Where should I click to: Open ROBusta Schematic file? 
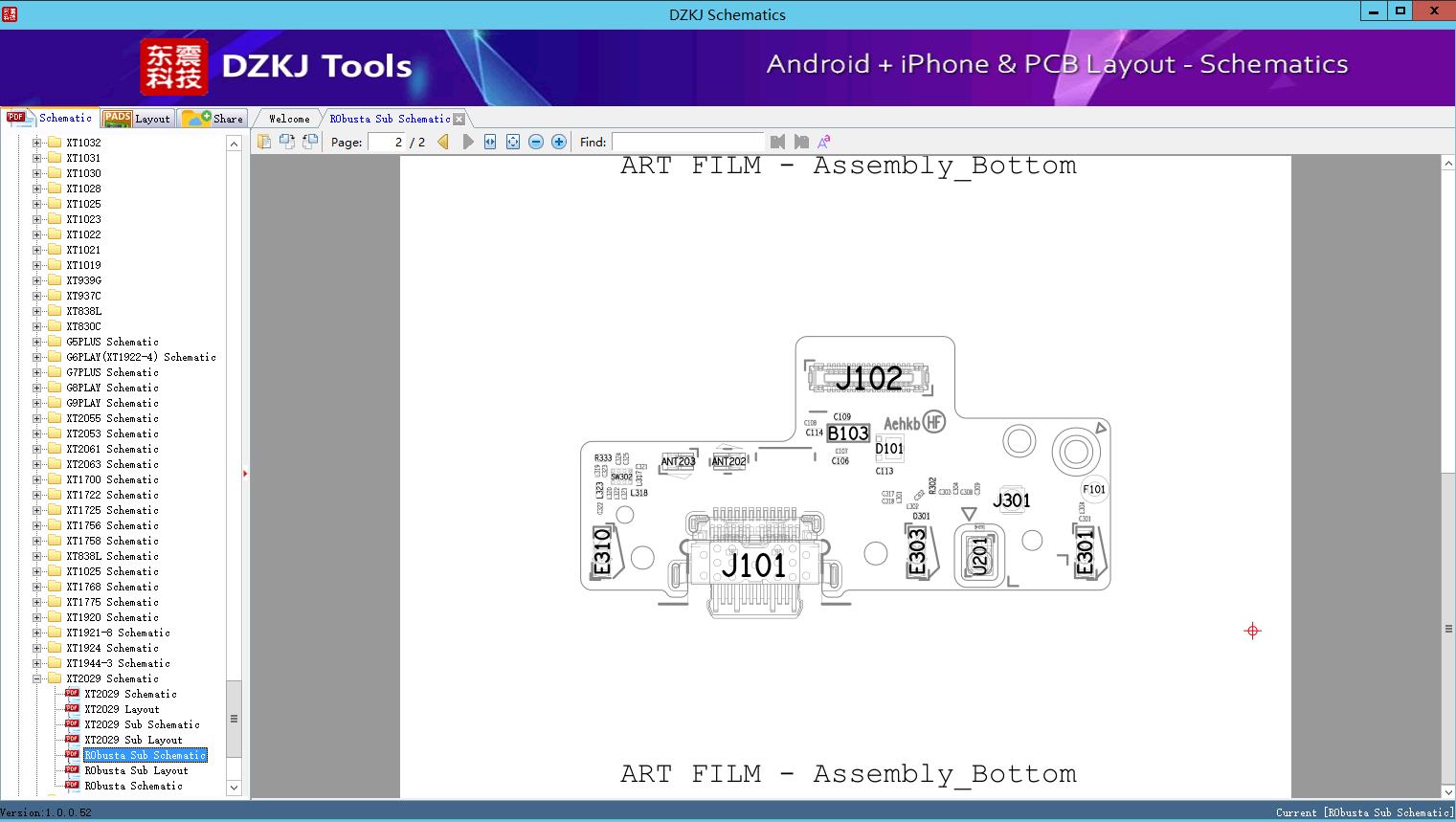[x=133, y=786]
